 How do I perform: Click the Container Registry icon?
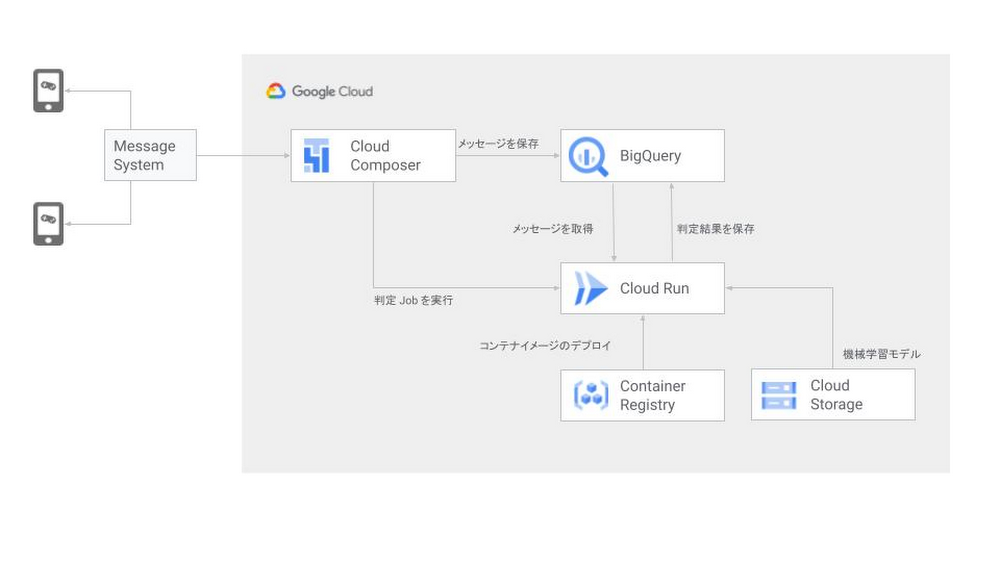pyautogui.click(x=591, y=395)
